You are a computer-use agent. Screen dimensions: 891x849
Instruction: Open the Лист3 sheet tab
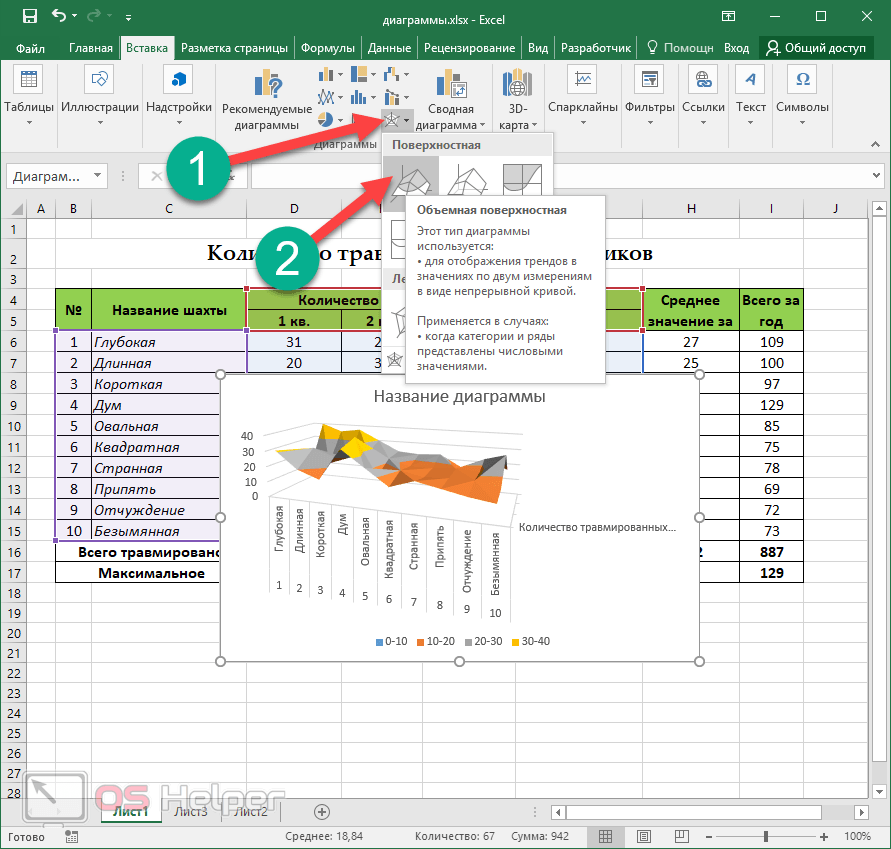coord(190,811)
